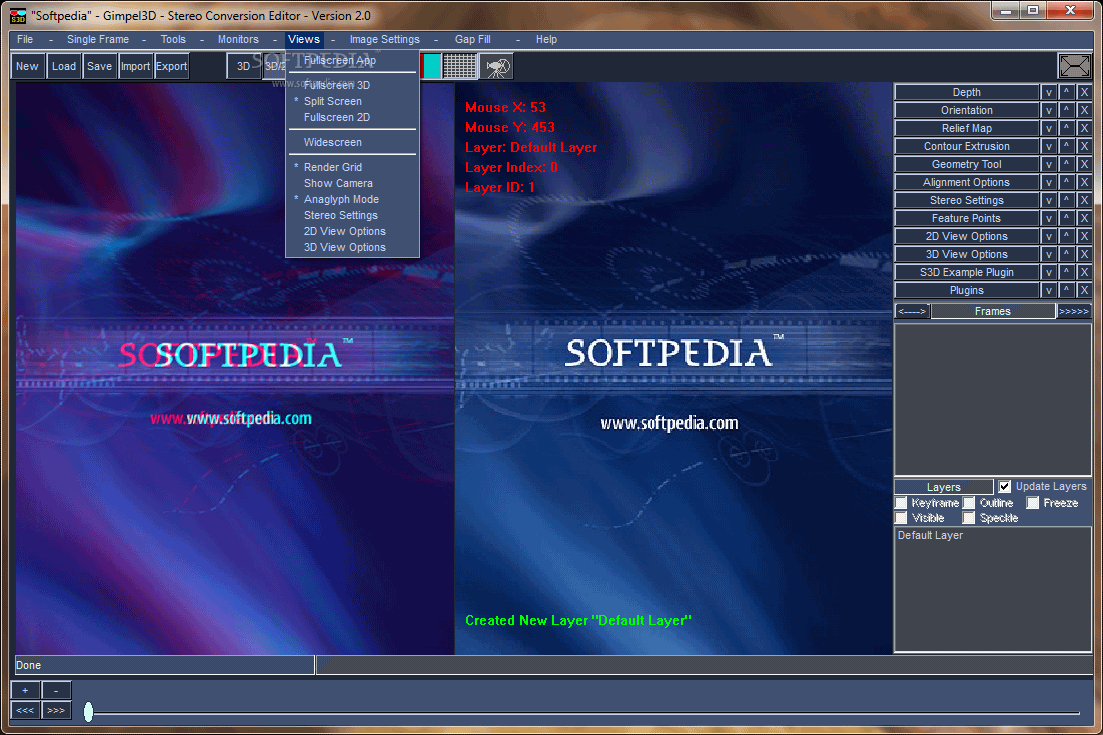Viewport: 1103px width, 735px height.
Task: Close the Depth panel with its X
Action: point(1084,92)
